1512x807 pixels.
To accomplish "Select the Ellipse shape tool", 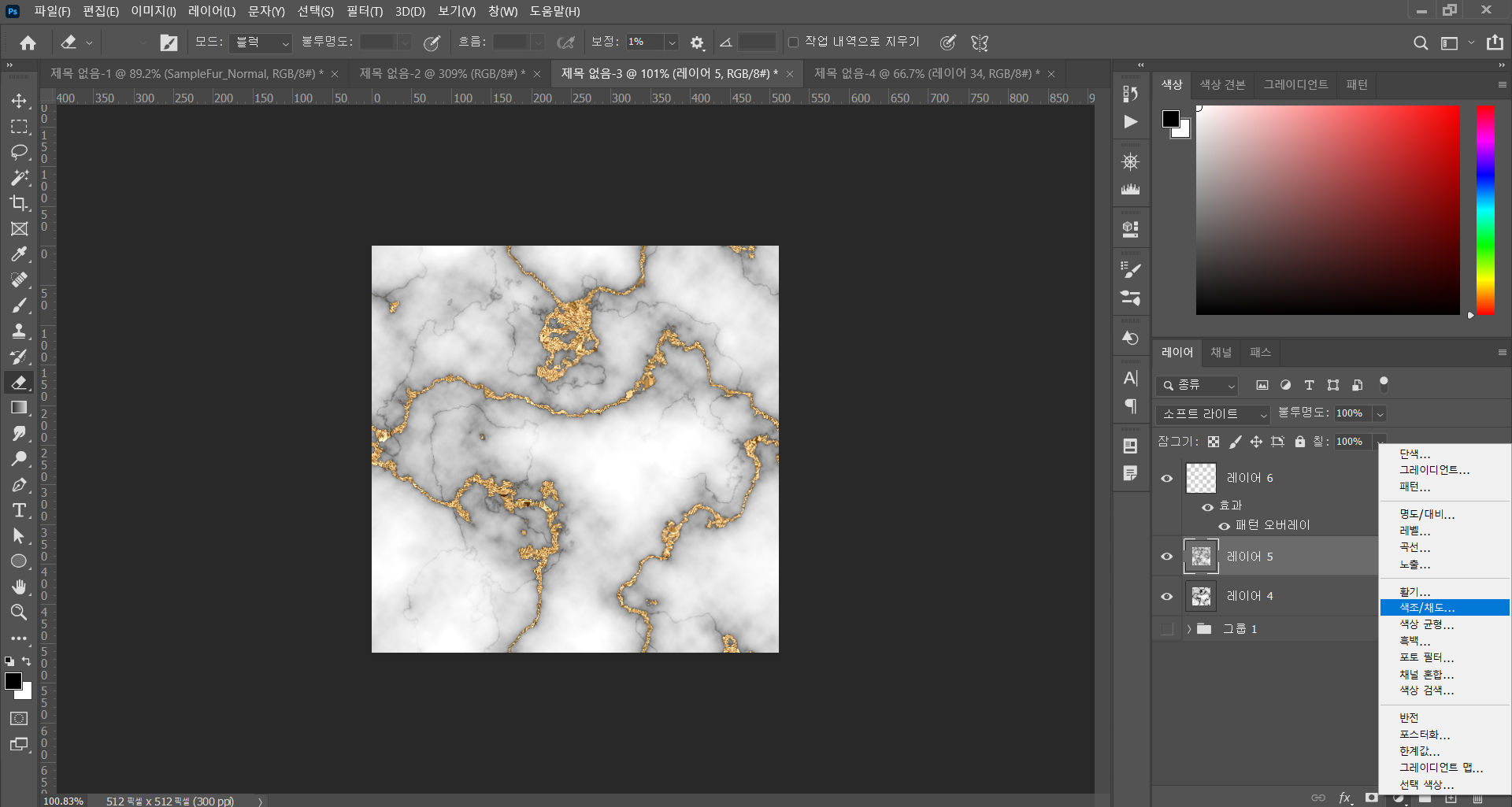I will [x=19, y=561].
